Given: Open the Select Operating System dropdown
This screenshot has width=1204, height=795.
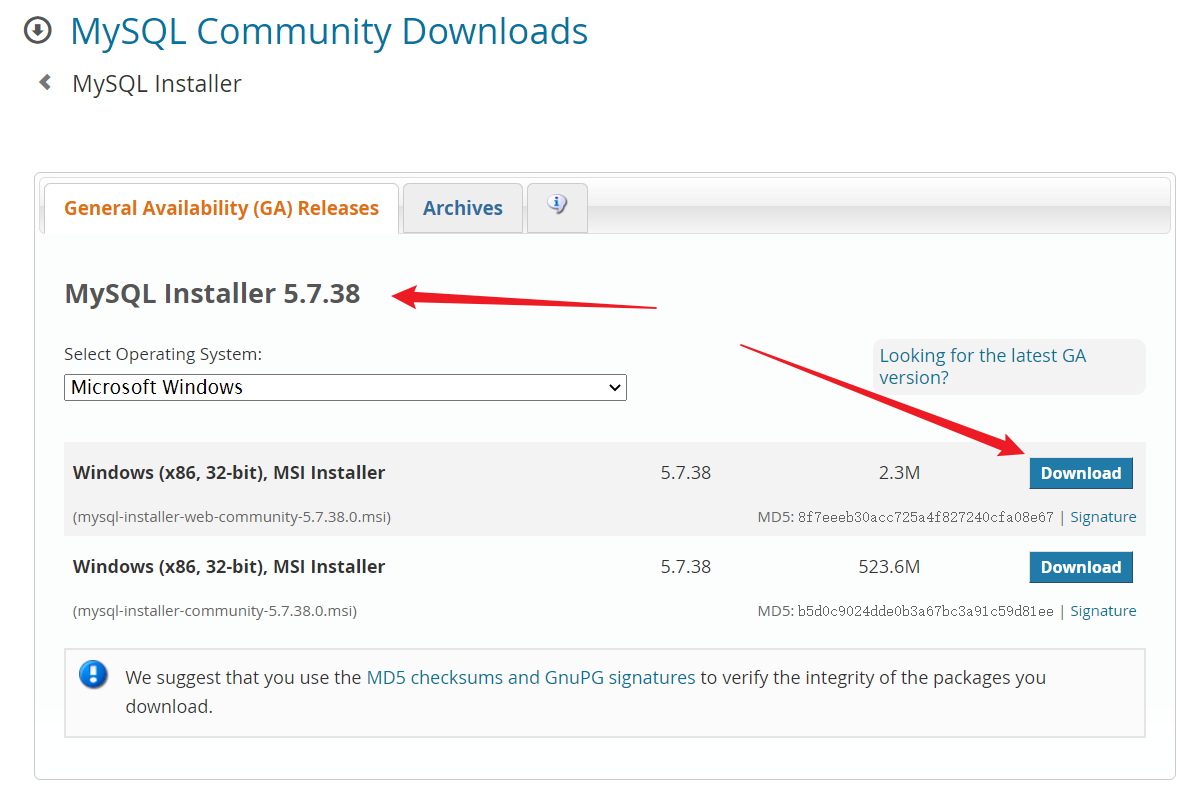Looking at the screenshot, I should [x=345, y=387].
